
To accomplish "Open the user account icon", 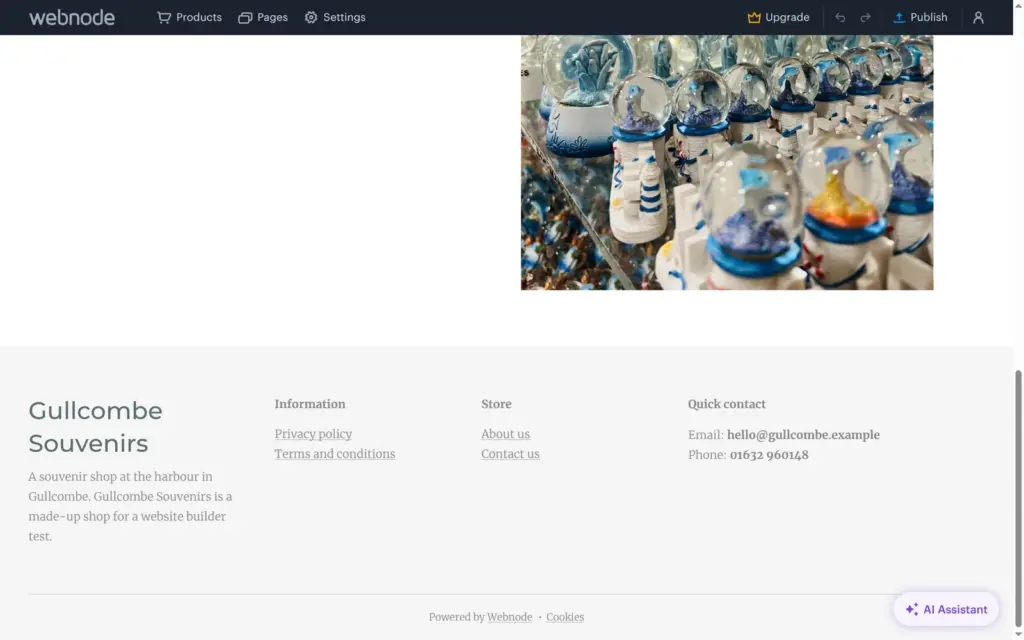I will (978, 18).
